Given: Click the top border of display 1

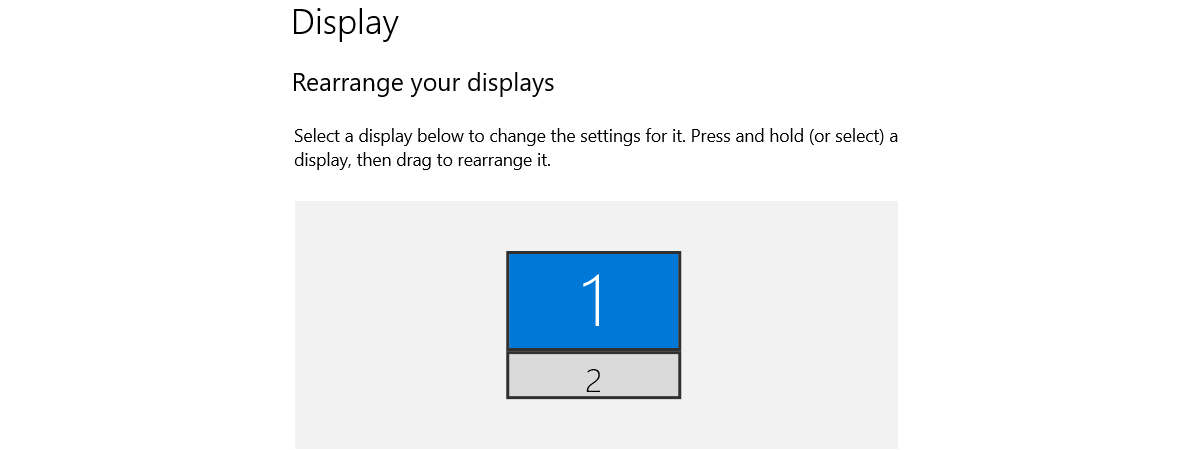Looking at the screenshot, I should (x=593, y=252).
